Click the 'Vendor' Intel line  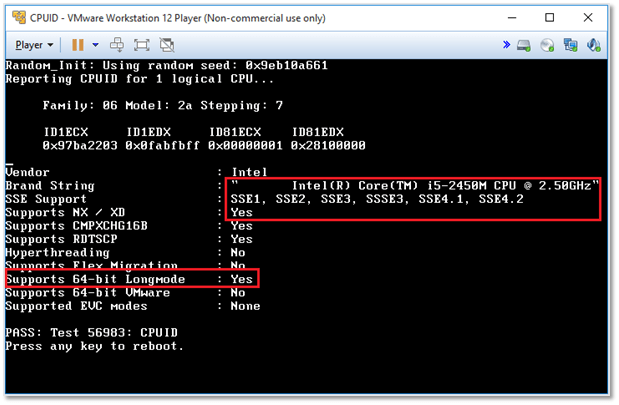pos(136,172)
